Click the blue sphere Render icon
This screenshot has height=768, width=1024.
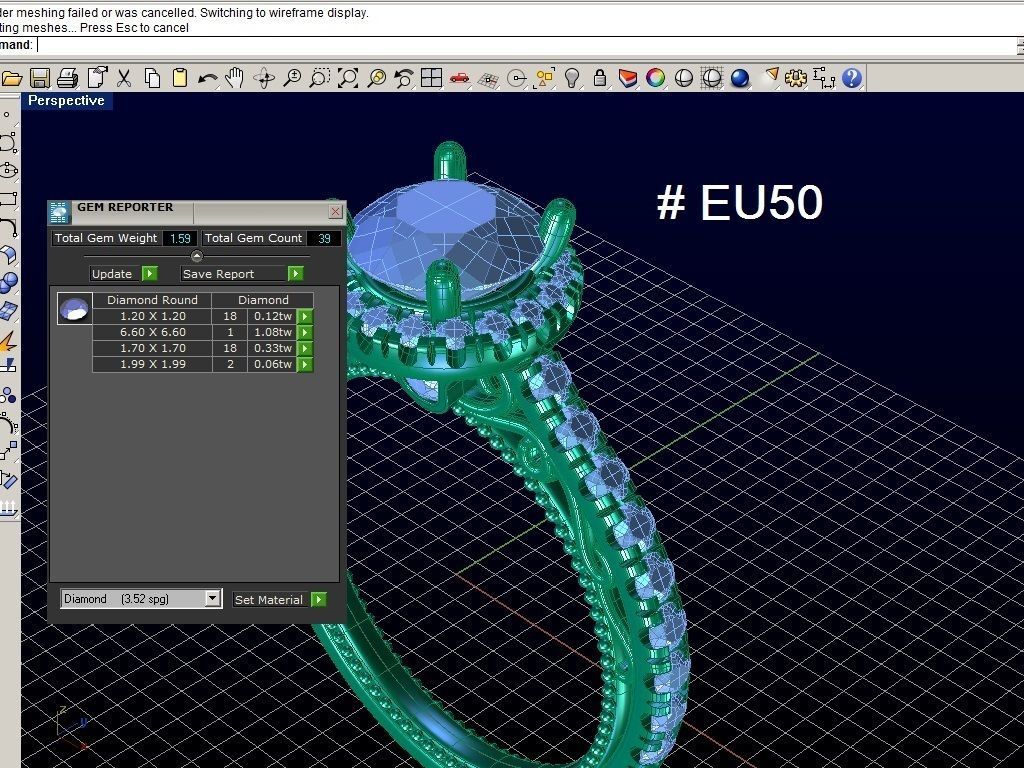pyautogui.click(x=739, y=78)
